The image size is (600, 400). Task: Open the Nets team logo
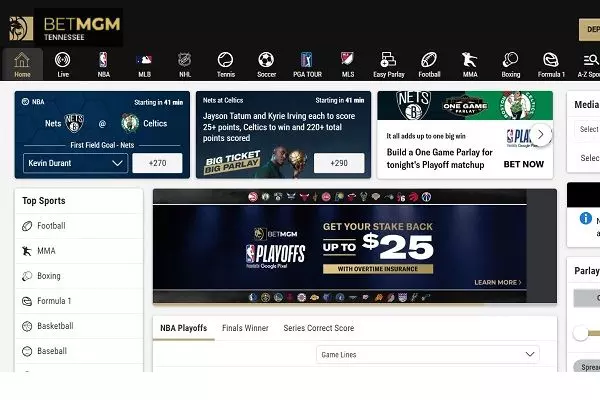(x=74, y=123)
